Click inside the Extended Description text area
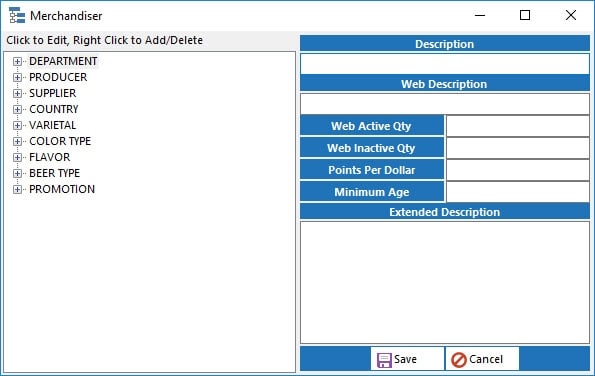This screenshot has height=376, width=595. coord(445,283)
